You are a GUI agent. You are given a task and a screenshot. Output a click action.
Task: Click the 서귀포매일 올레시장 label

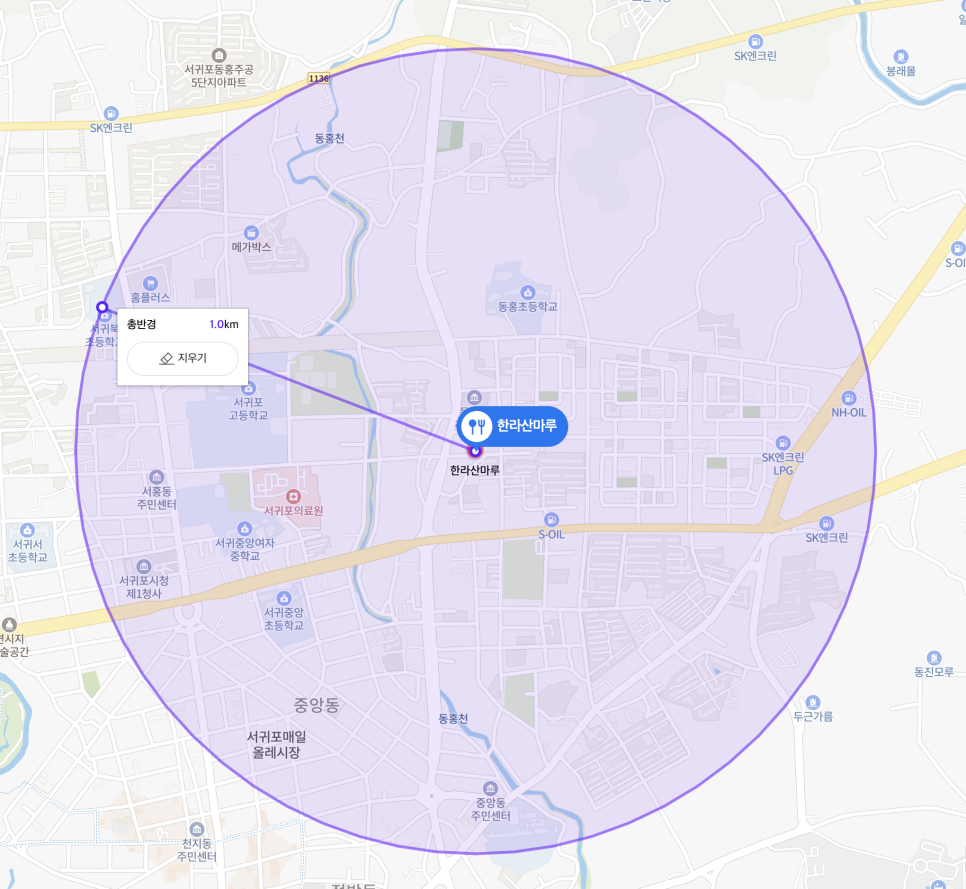coord(276,744)
